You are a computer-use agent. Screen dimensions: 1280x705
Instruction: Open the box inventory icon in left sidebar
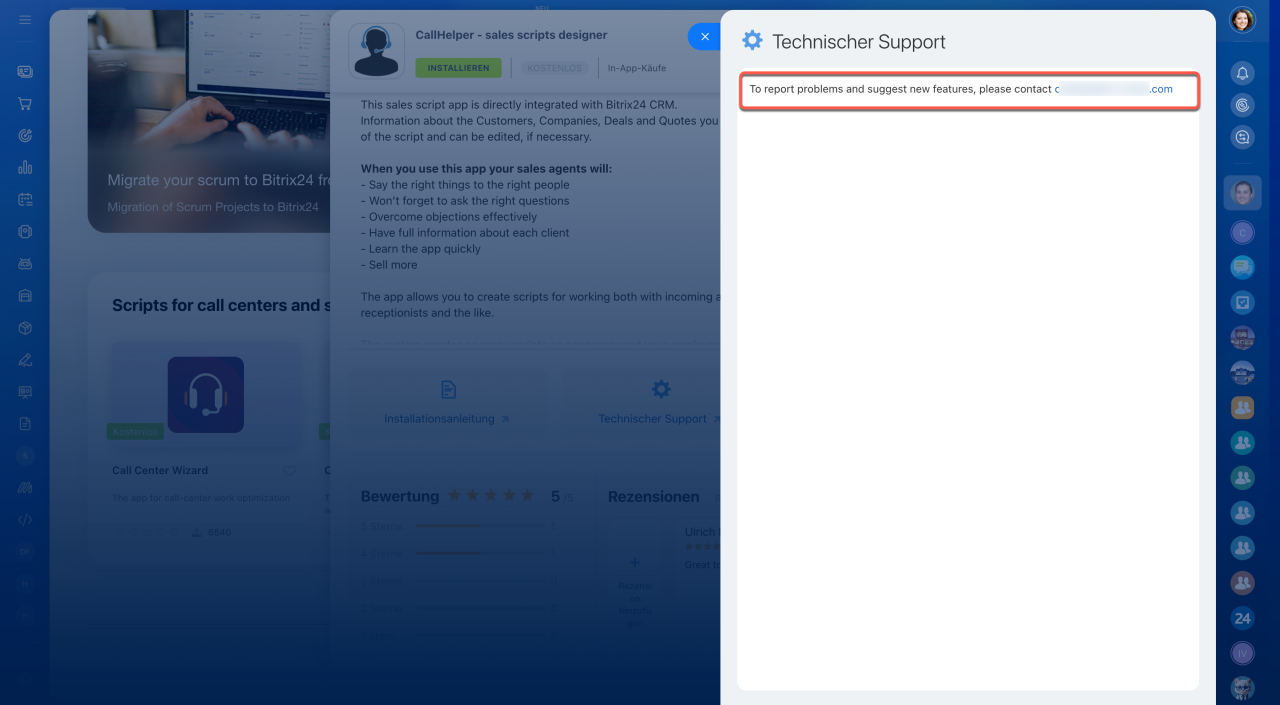pos(25,328)
